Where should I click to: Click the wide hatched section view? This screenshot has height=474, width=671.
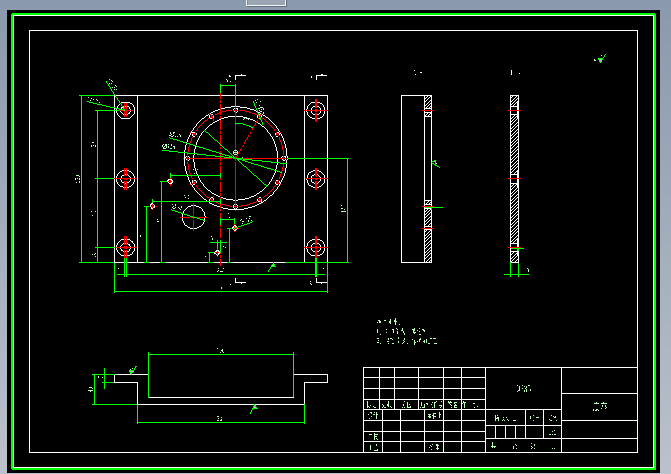(416, 179)
